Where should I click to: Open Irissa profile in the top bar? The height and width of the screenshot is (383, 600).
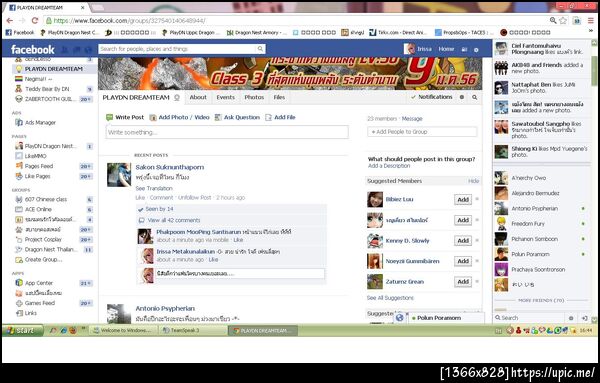point(418,49)
